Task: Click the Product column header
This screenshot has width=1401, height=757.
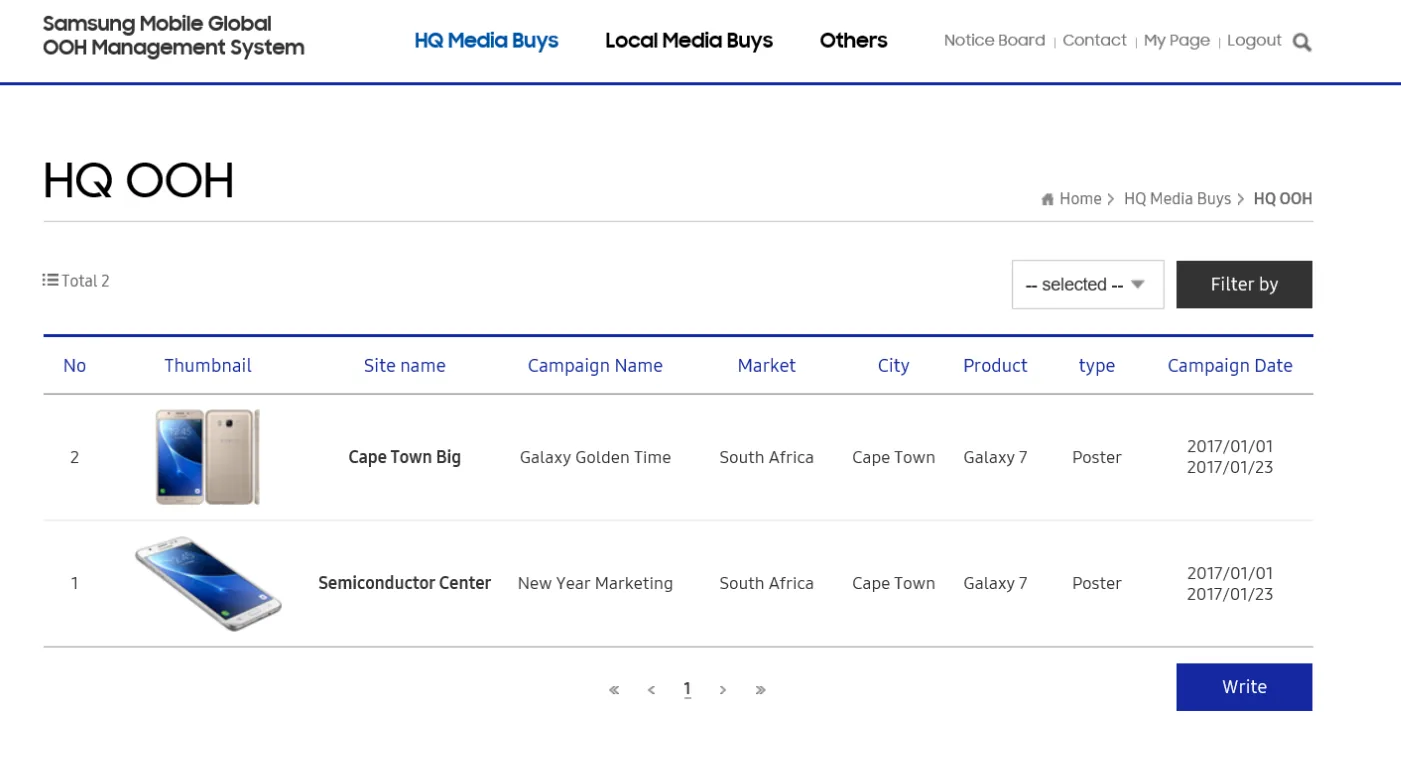Action: (x=995, y=366)
